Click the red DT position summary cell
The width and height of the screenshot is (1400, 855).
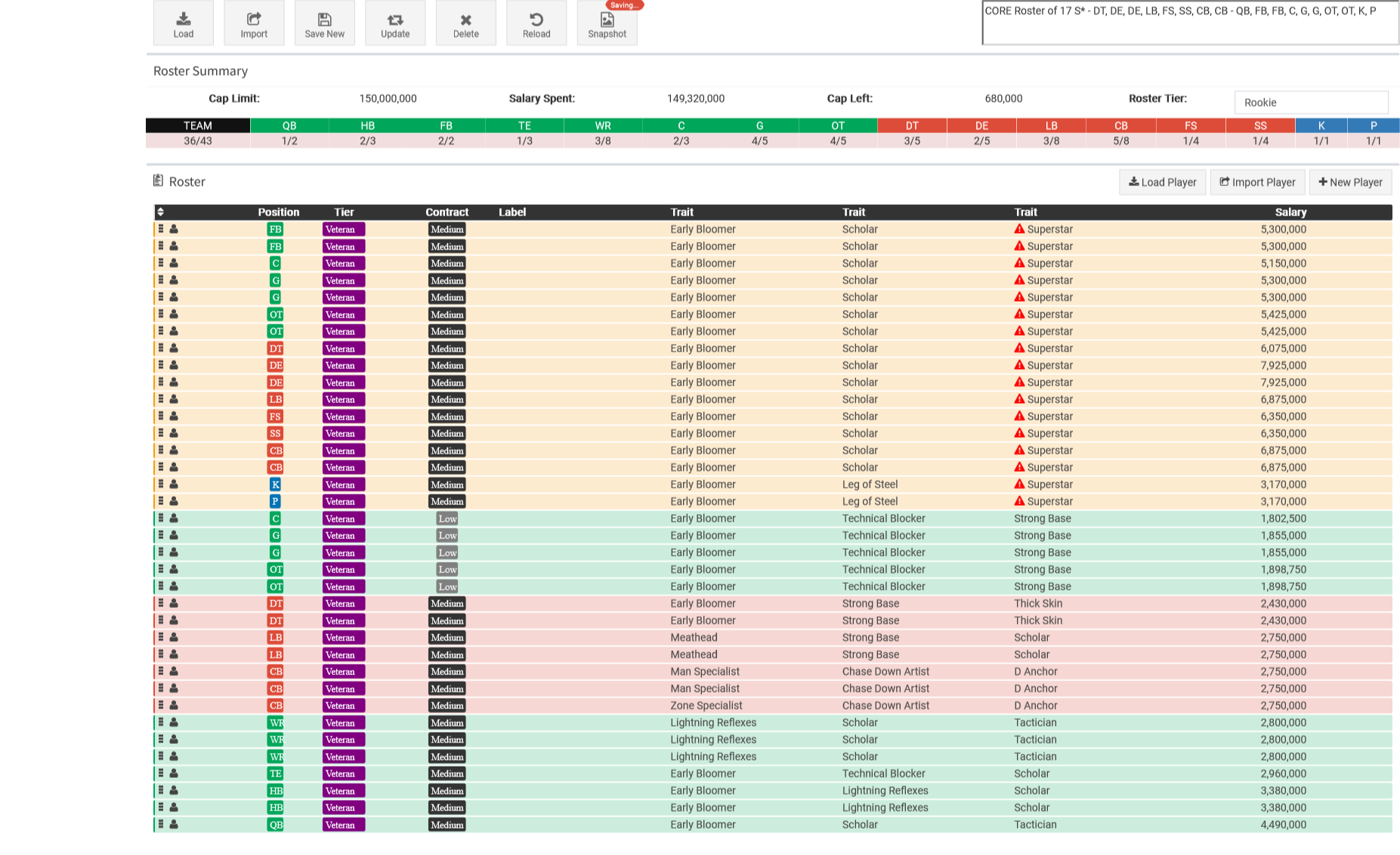912,125
